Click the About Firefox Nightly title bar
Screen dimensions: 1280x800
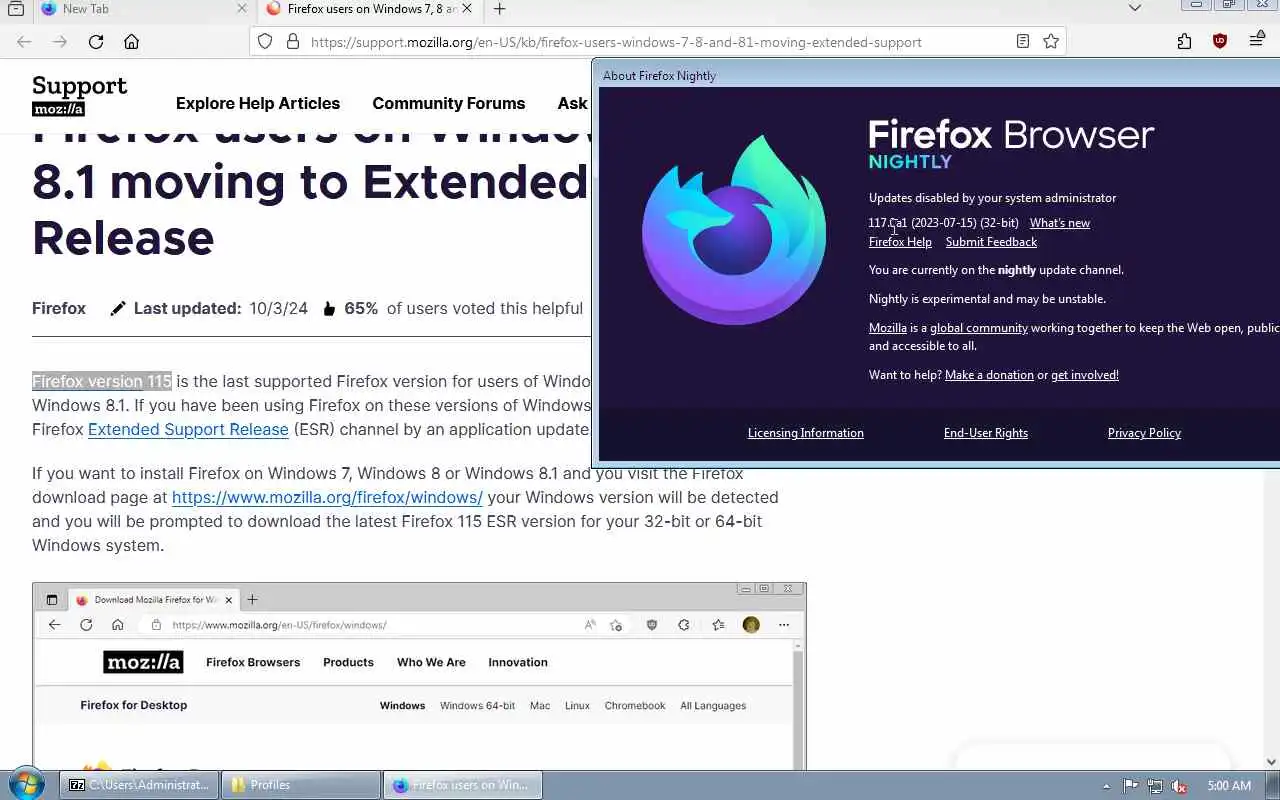[x=935, y=75]
